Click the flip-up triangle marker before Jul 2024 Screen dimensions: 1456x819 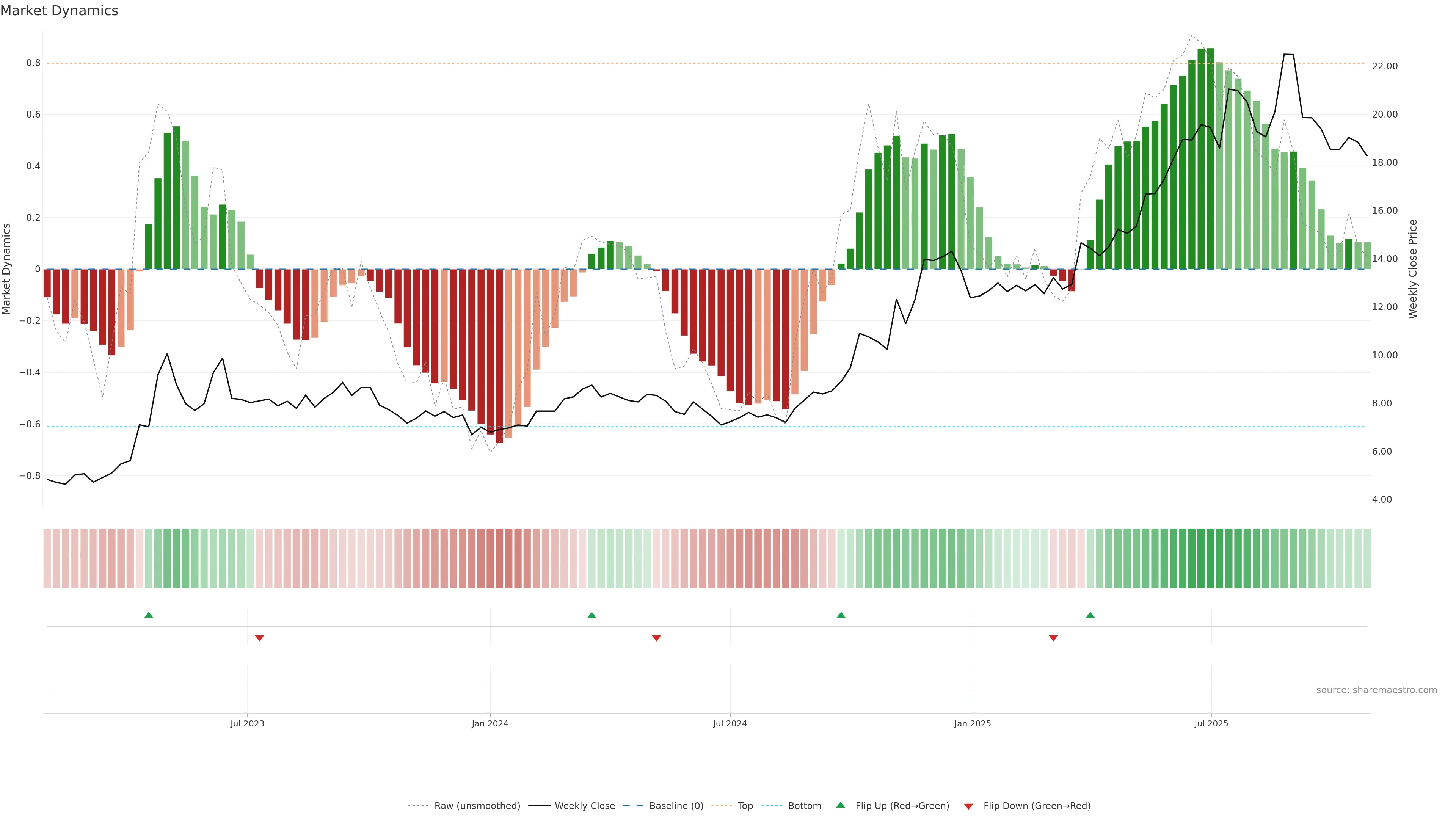[592, 615]
